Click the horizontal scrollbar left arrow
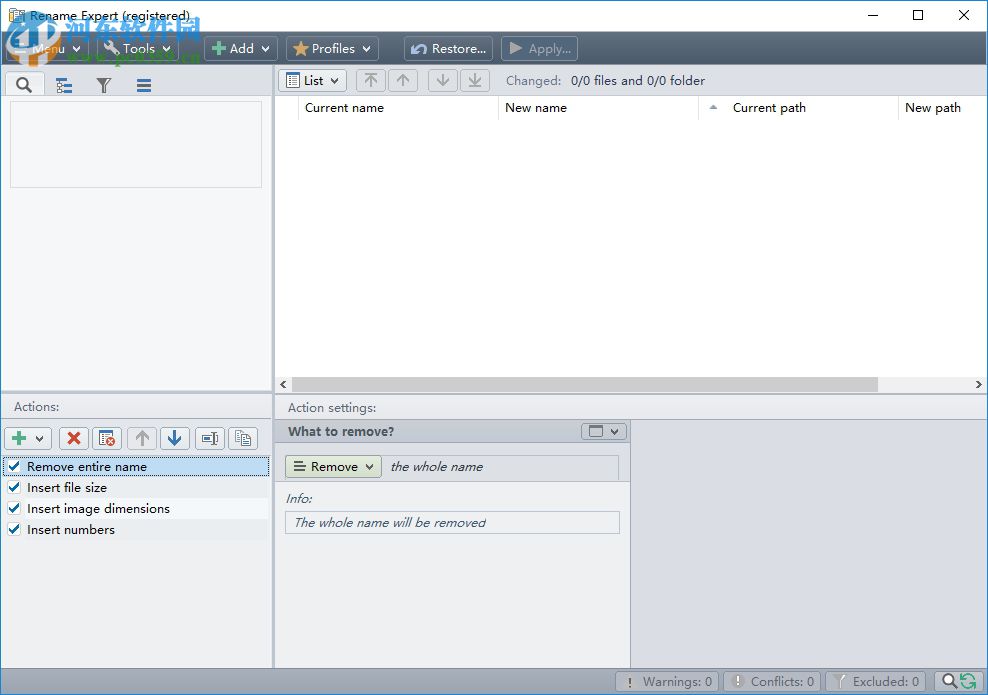Screen dimensions: 988x695 (284, 384)
